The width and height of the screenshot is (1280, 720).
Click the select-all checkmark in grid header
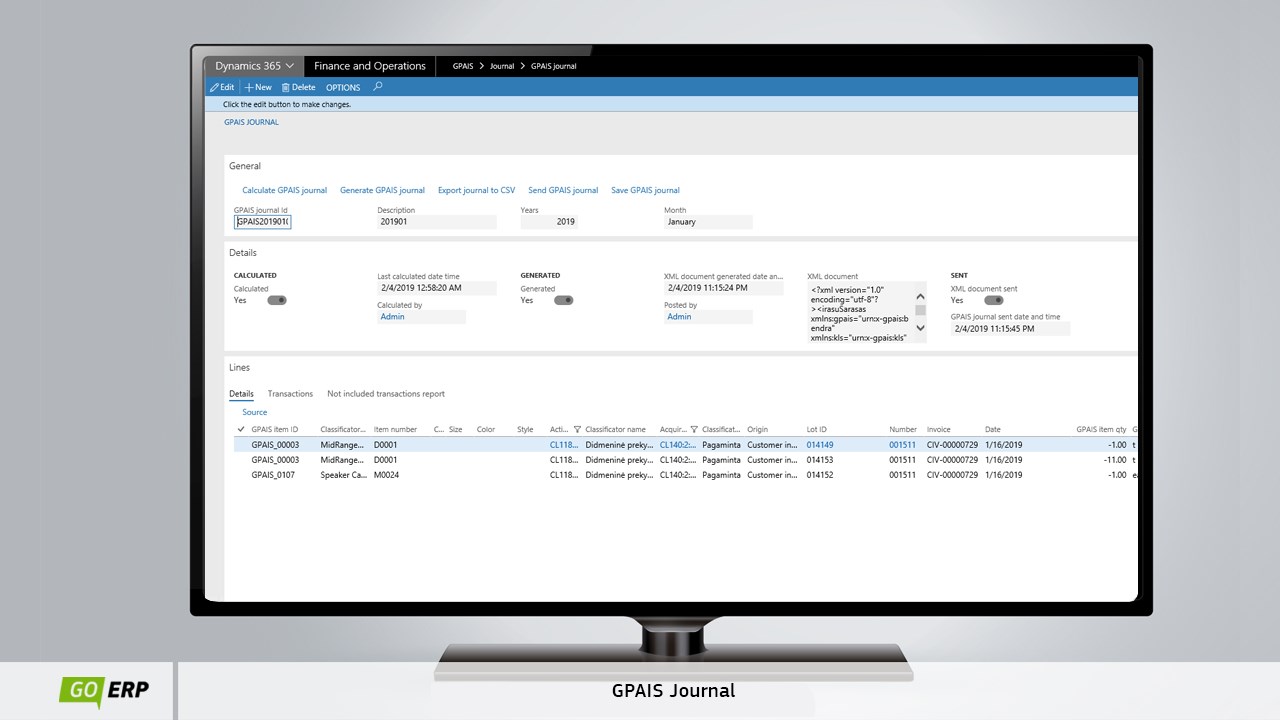coord(241,429)
